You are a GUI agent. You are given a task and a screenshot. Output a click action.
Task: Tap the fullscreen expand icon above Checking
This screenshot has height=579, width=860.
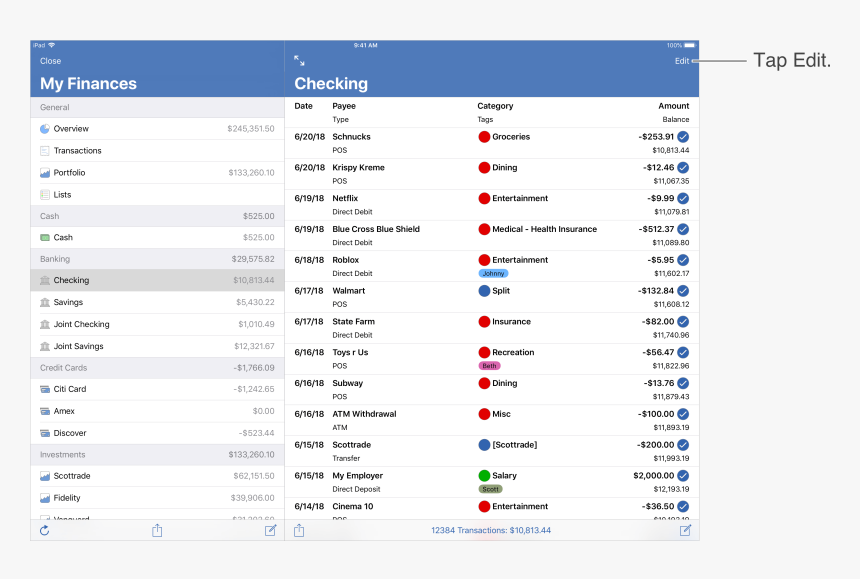[x=299, y=60]
